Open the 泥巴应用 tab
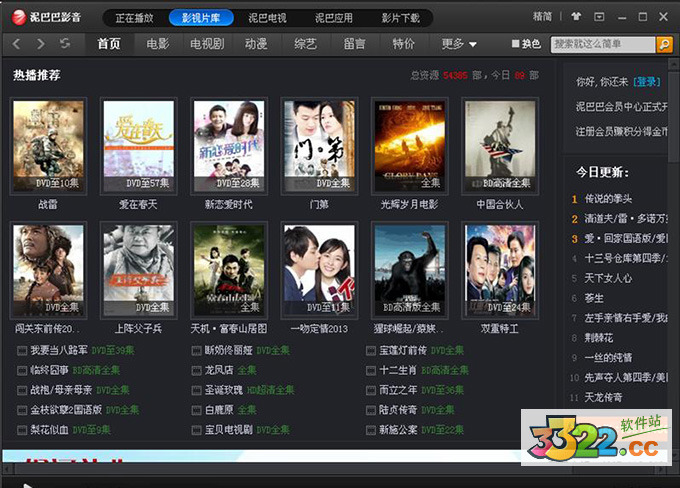This screenshot has height=488, width=680. [334, 18]
